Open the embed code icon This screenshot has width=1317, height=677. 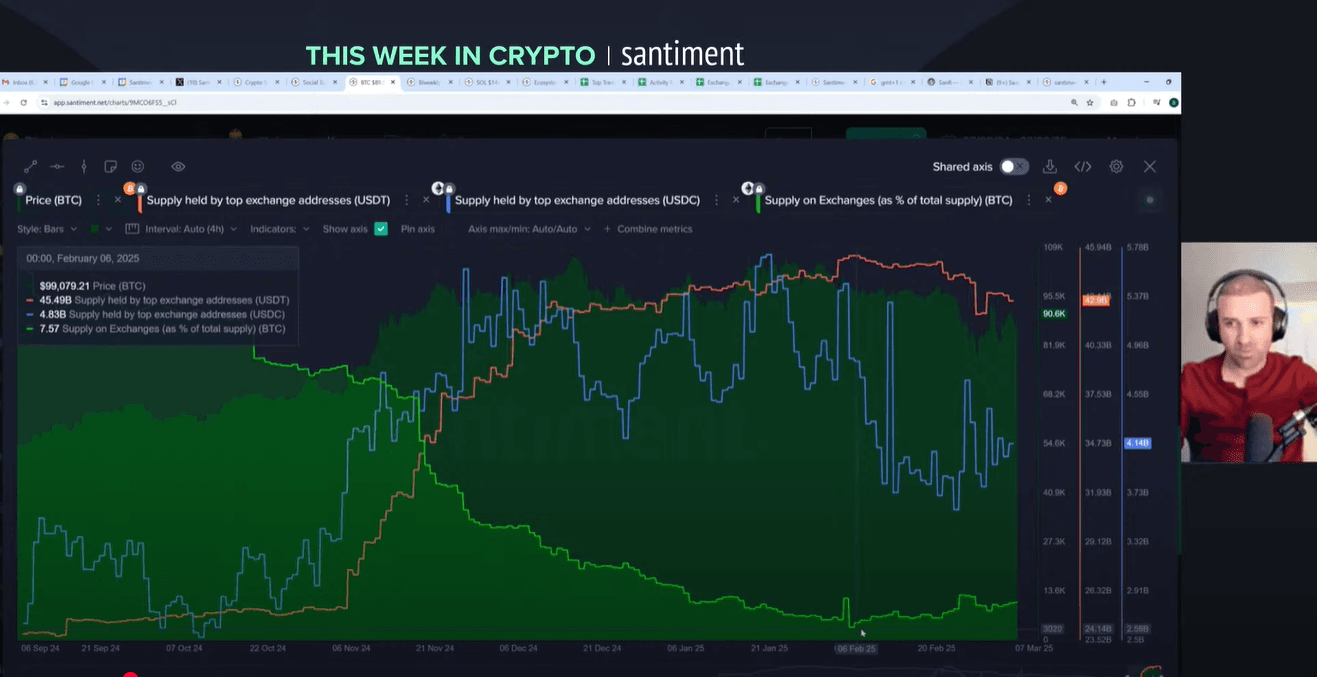1082,167
